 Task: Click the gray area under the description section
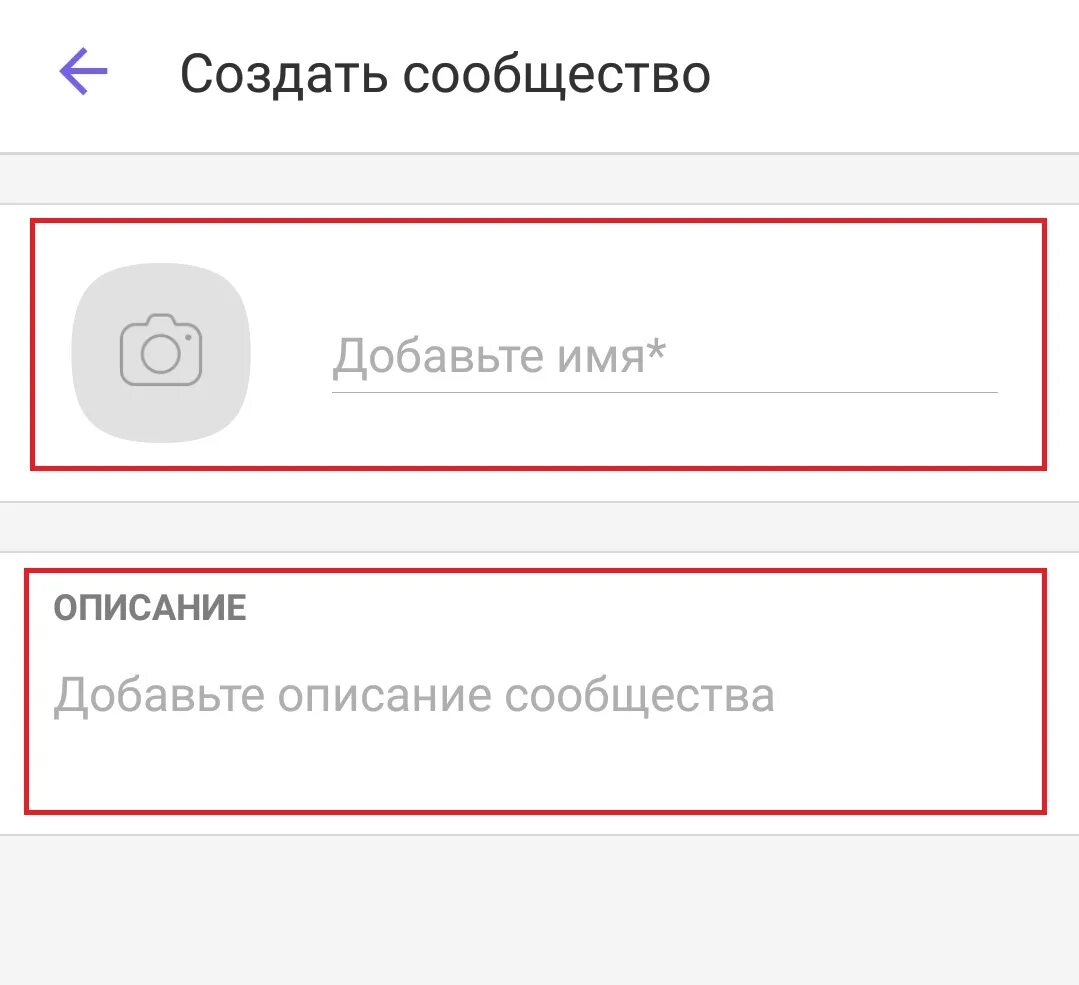click(539, 910)
